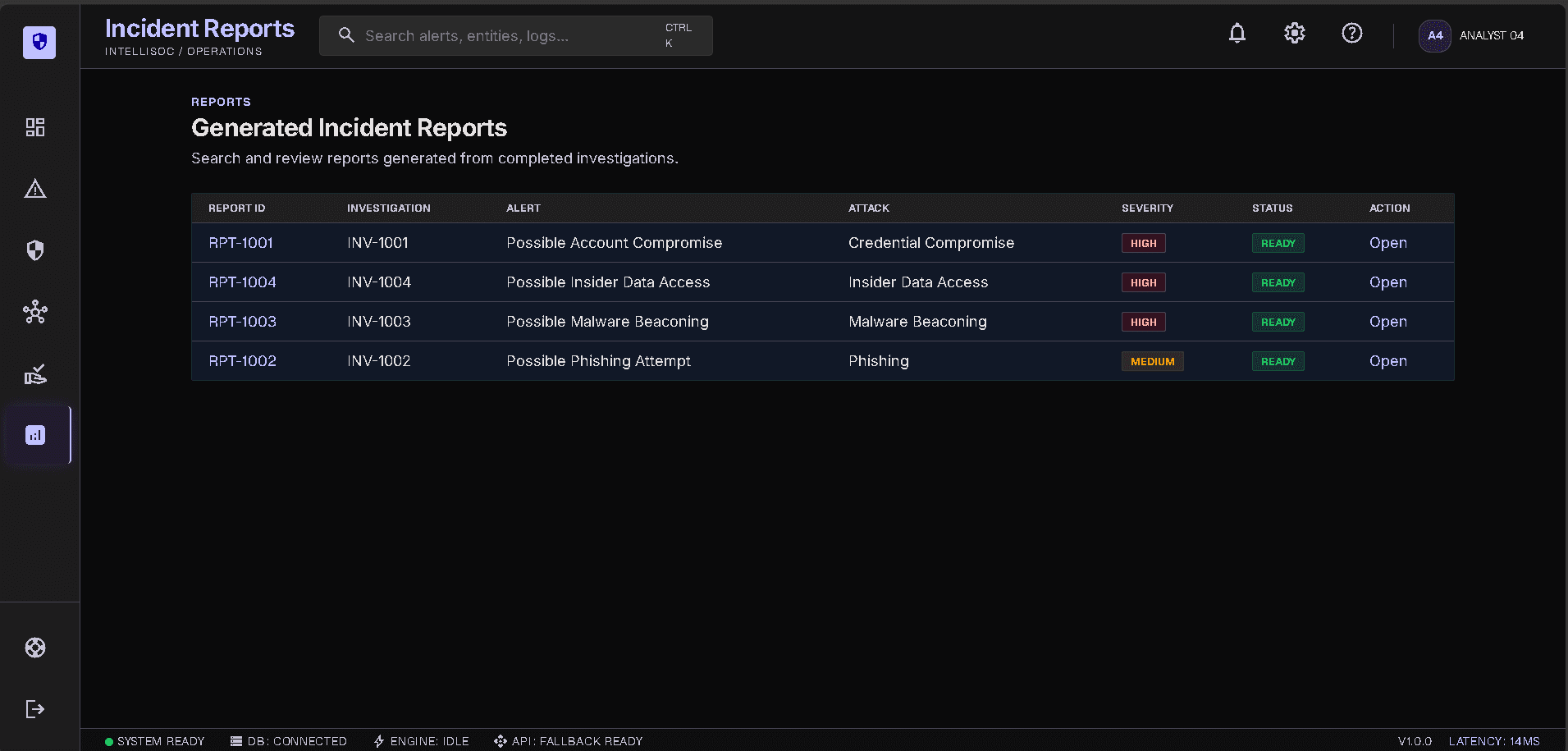Click HIGH severity badge in RPT-1004 row

point(1144,282)
